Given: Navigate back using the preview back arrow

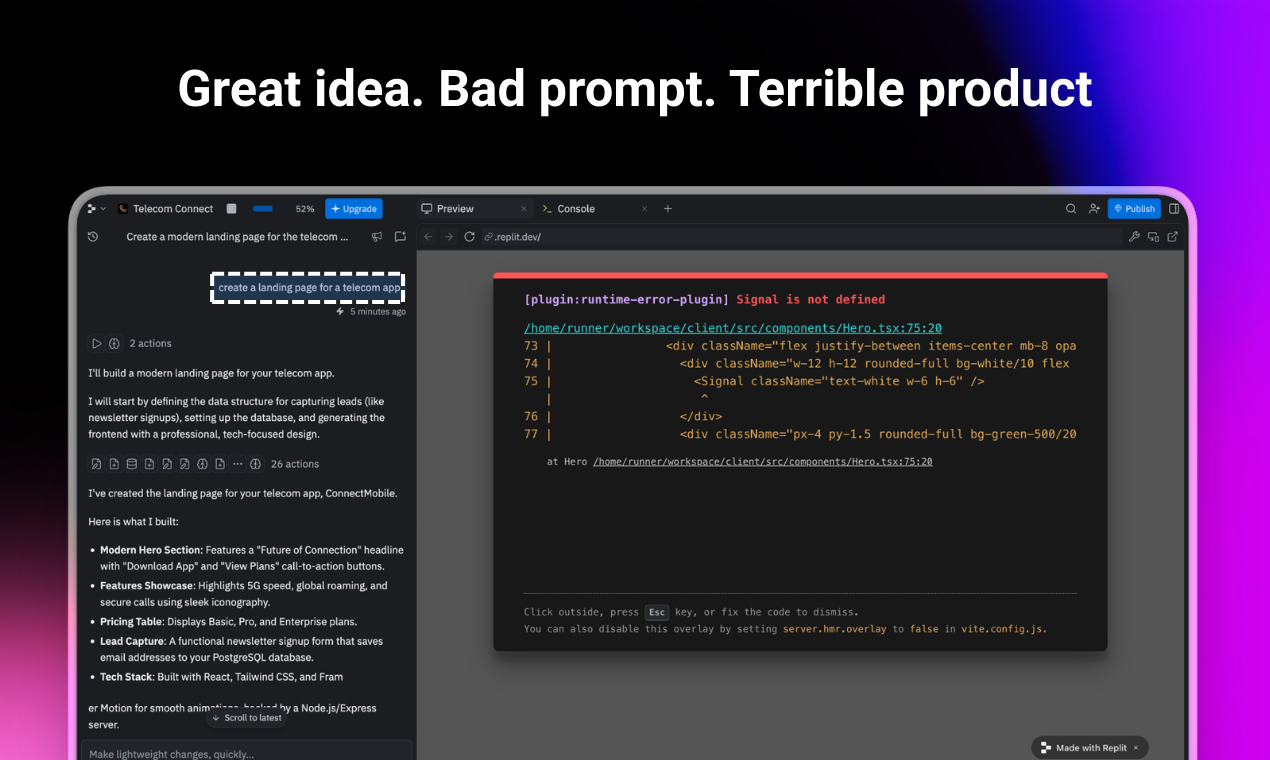Looking at the screenshot, I should [427, 237].
